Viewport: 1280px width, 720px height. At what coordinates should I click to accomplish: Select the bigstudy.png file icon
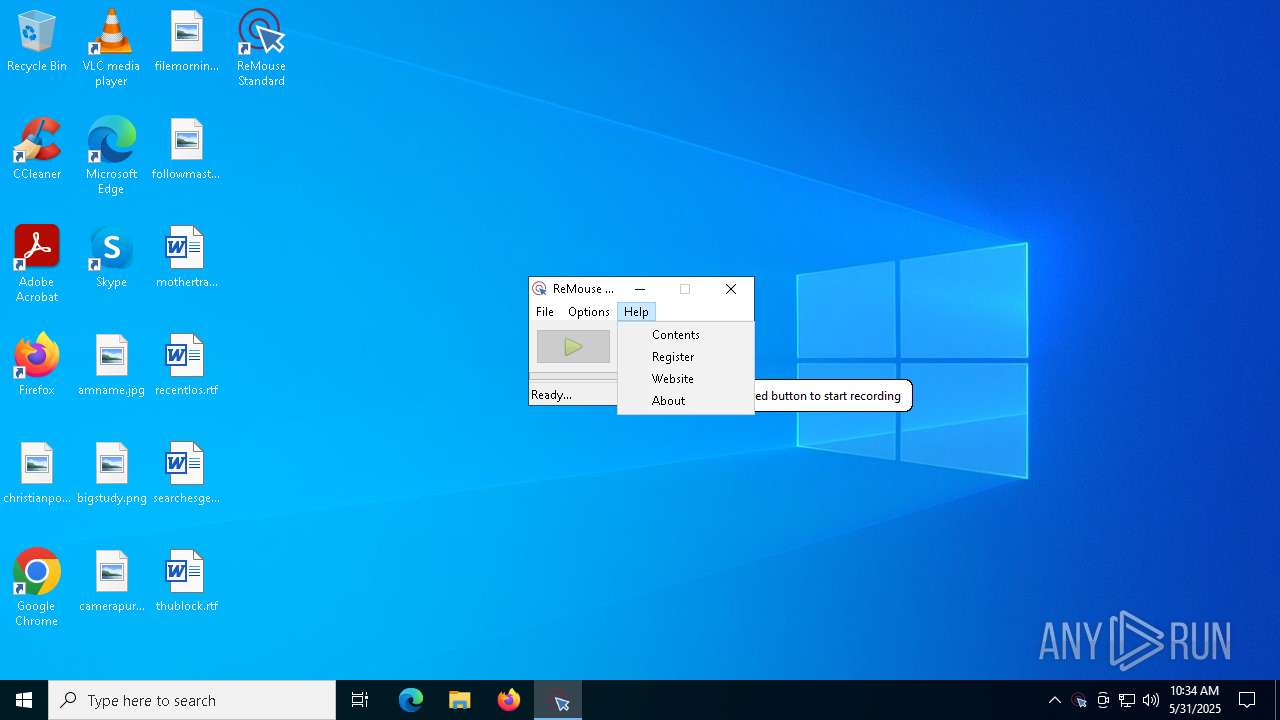111,474
